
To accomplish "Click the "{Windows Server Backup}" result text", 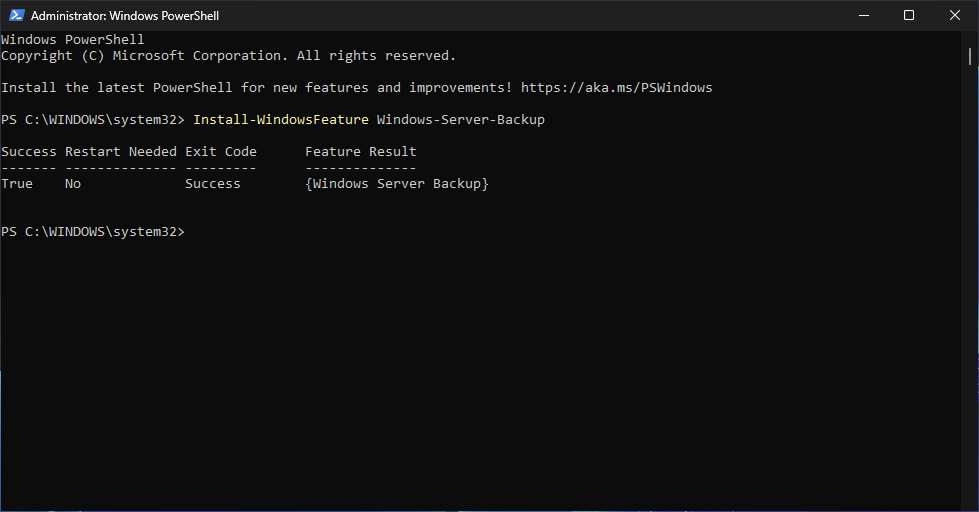I will 396,184.
